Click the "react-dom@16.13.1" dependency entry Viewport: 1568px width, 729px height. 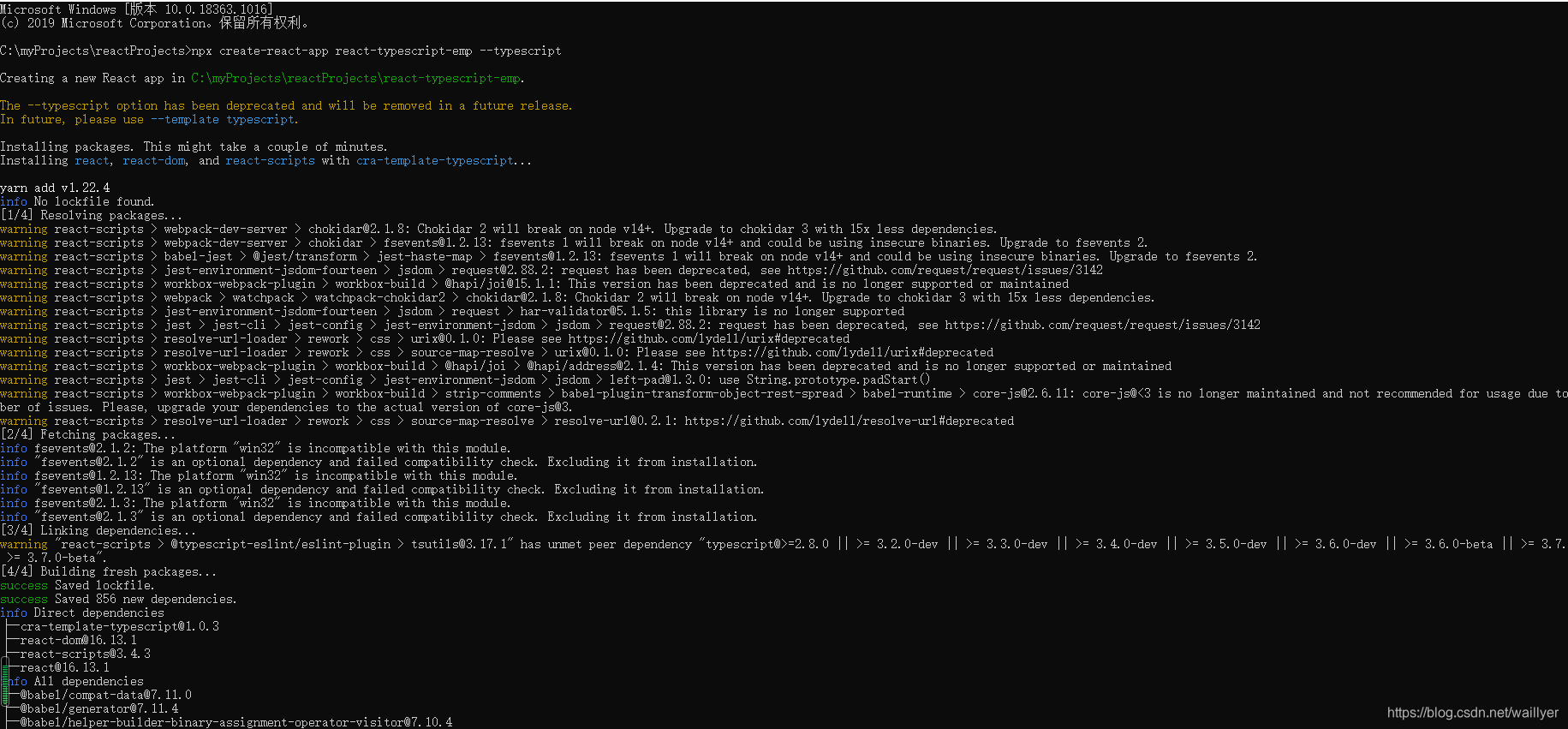click(x=79, y=640)
